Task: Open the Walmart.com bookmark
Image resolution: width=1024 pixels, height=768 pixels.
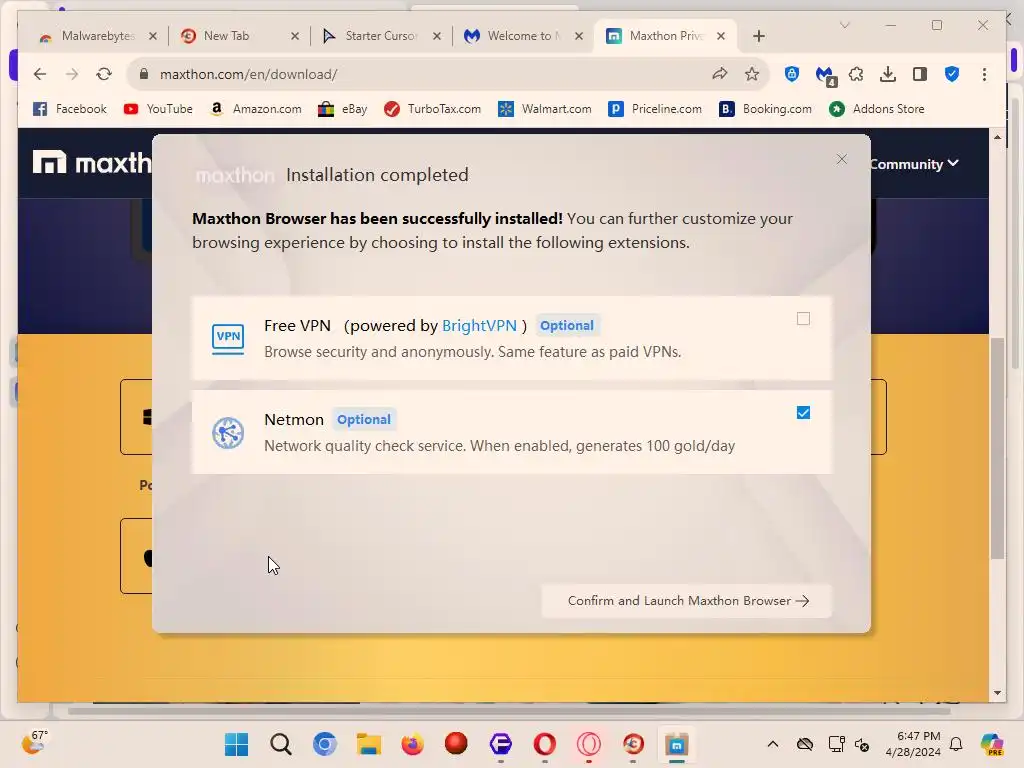Action: point(545,109)
